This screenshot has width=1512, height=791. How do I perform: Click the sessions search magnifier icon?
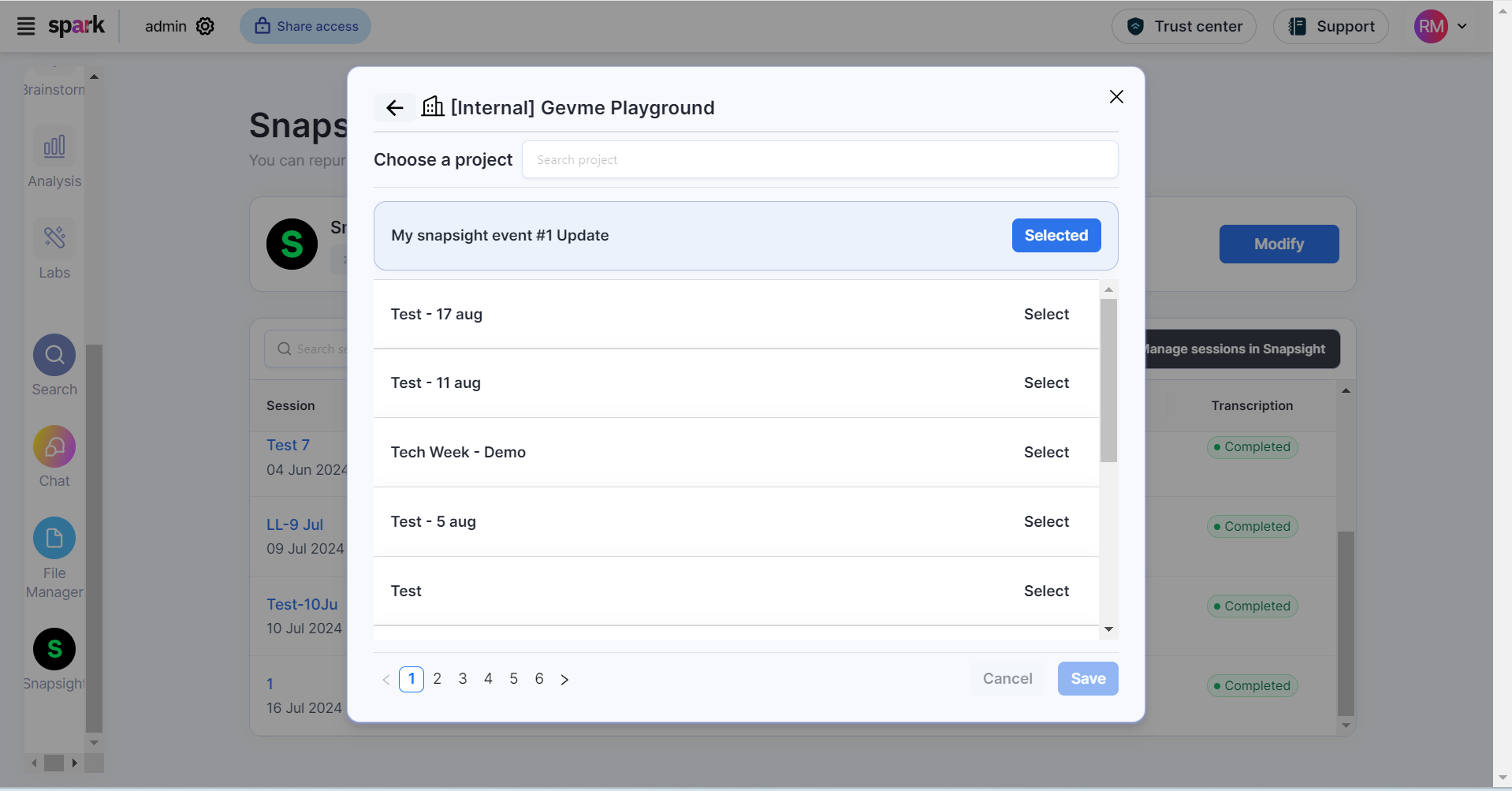[x=284, y=349]
